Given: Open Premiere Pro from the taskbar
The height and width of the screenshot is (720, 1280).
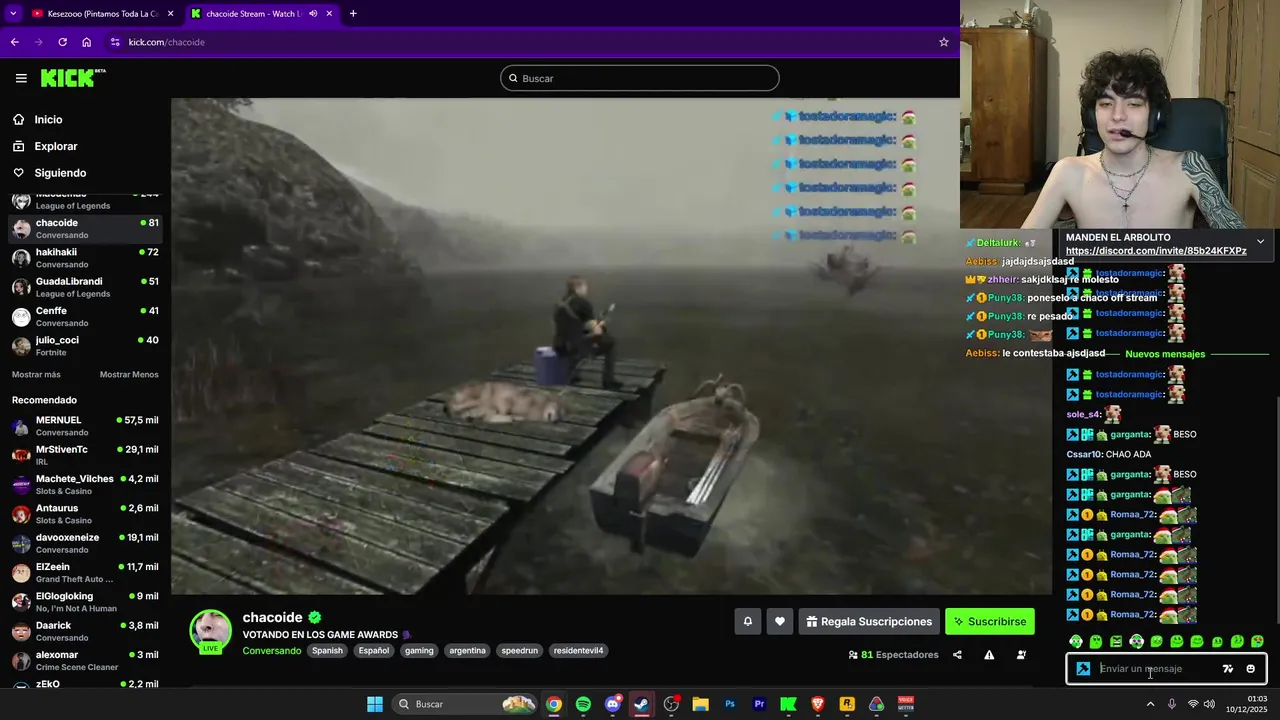Looking at the screenshot, I should coord(759,704).
